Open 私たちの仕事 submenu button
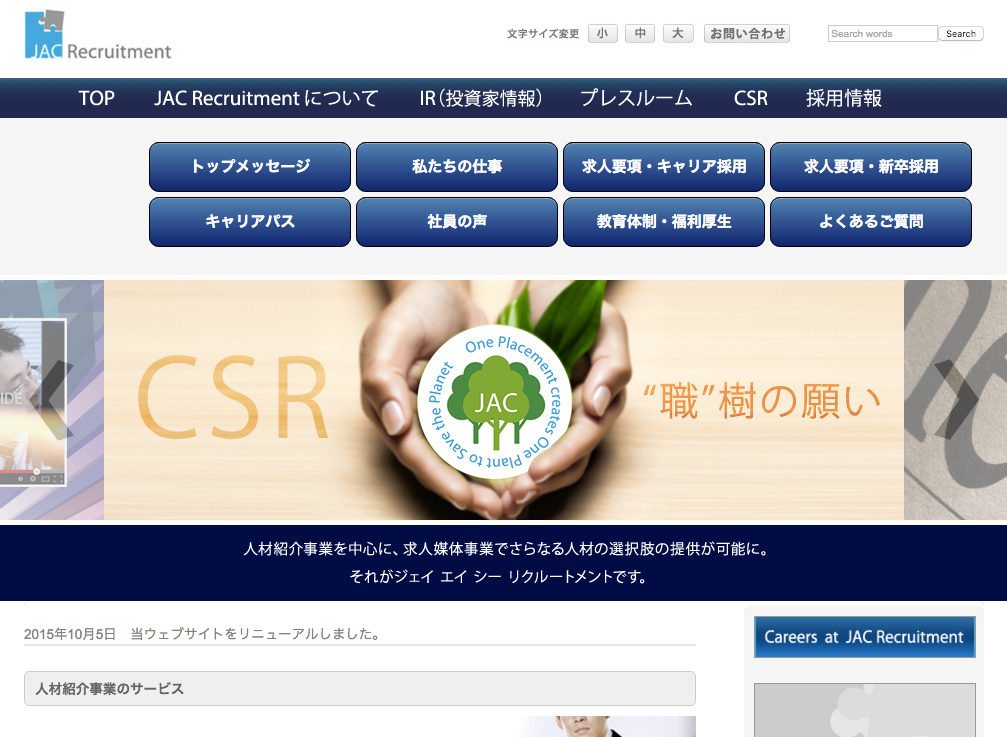The image size is (1007, 737). coord(457,167)
